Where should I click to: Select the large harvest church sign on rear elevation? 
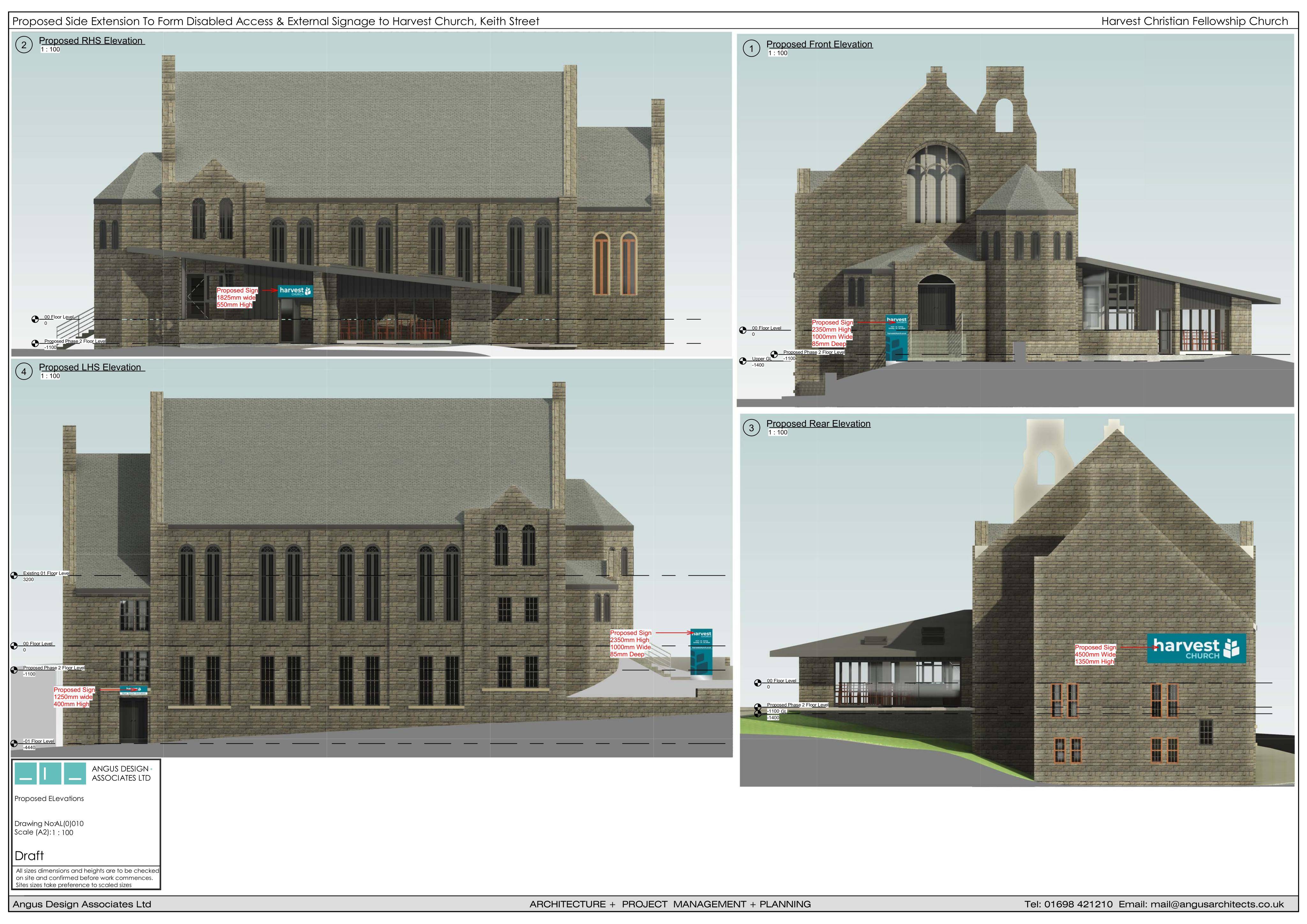pyautogui.click(x=1196, y=649)
